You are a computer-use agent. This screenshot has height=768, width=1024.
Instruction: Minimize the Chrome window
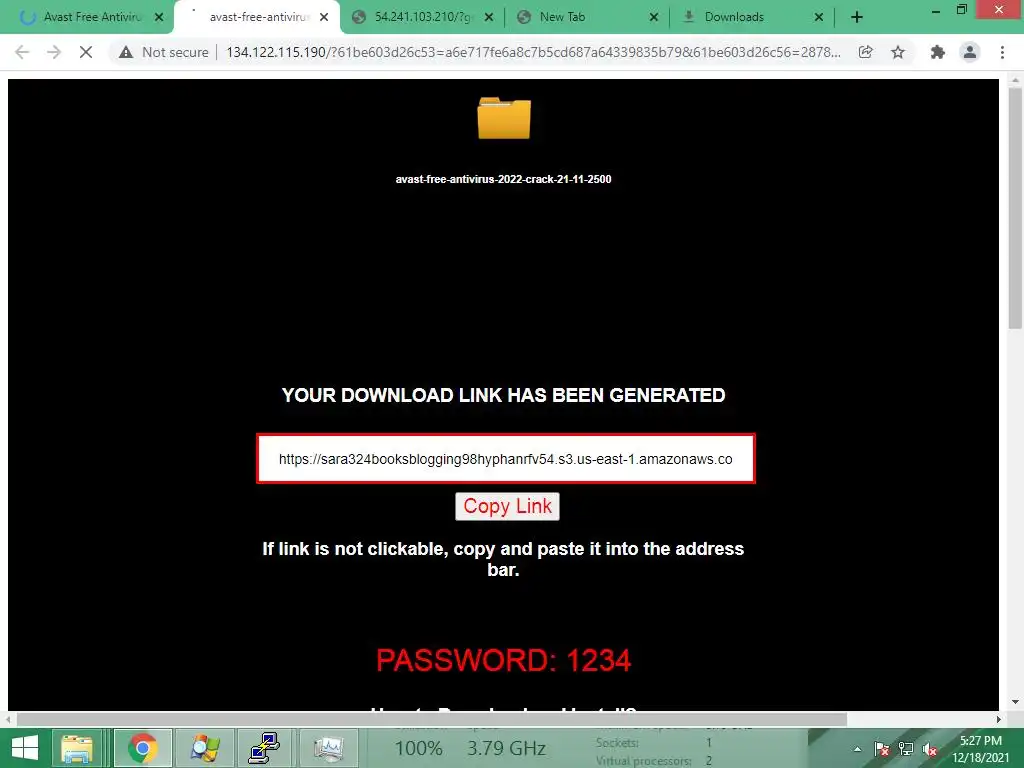[936, 11]
